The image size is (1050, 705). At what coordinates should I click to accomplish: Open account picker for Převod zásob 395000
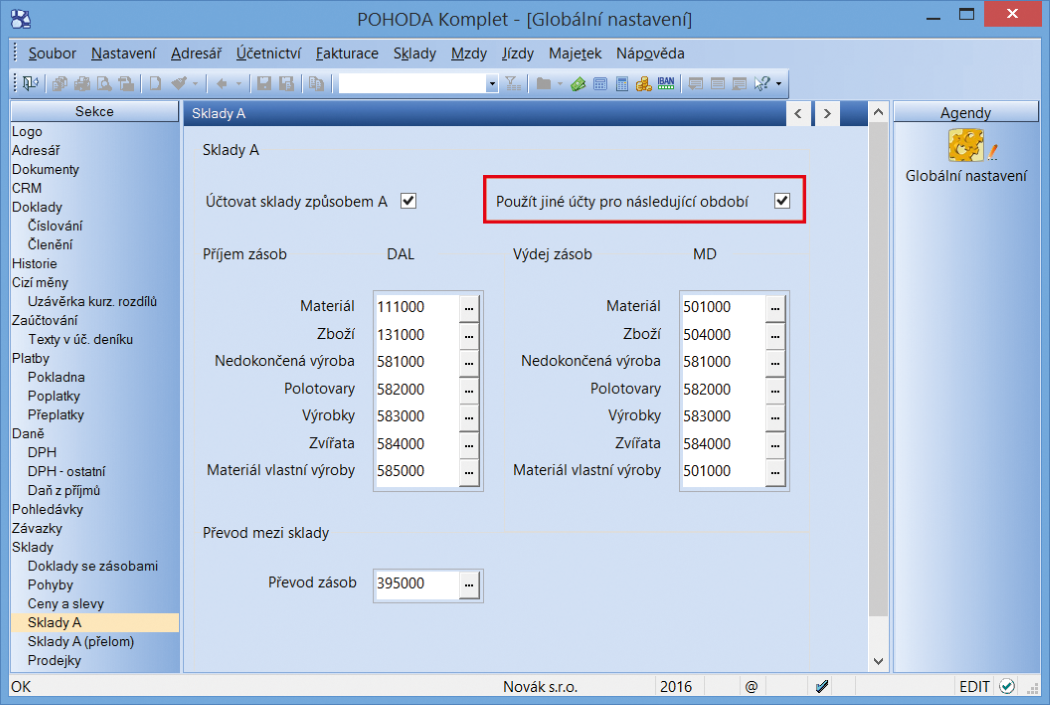coord(469,584)
